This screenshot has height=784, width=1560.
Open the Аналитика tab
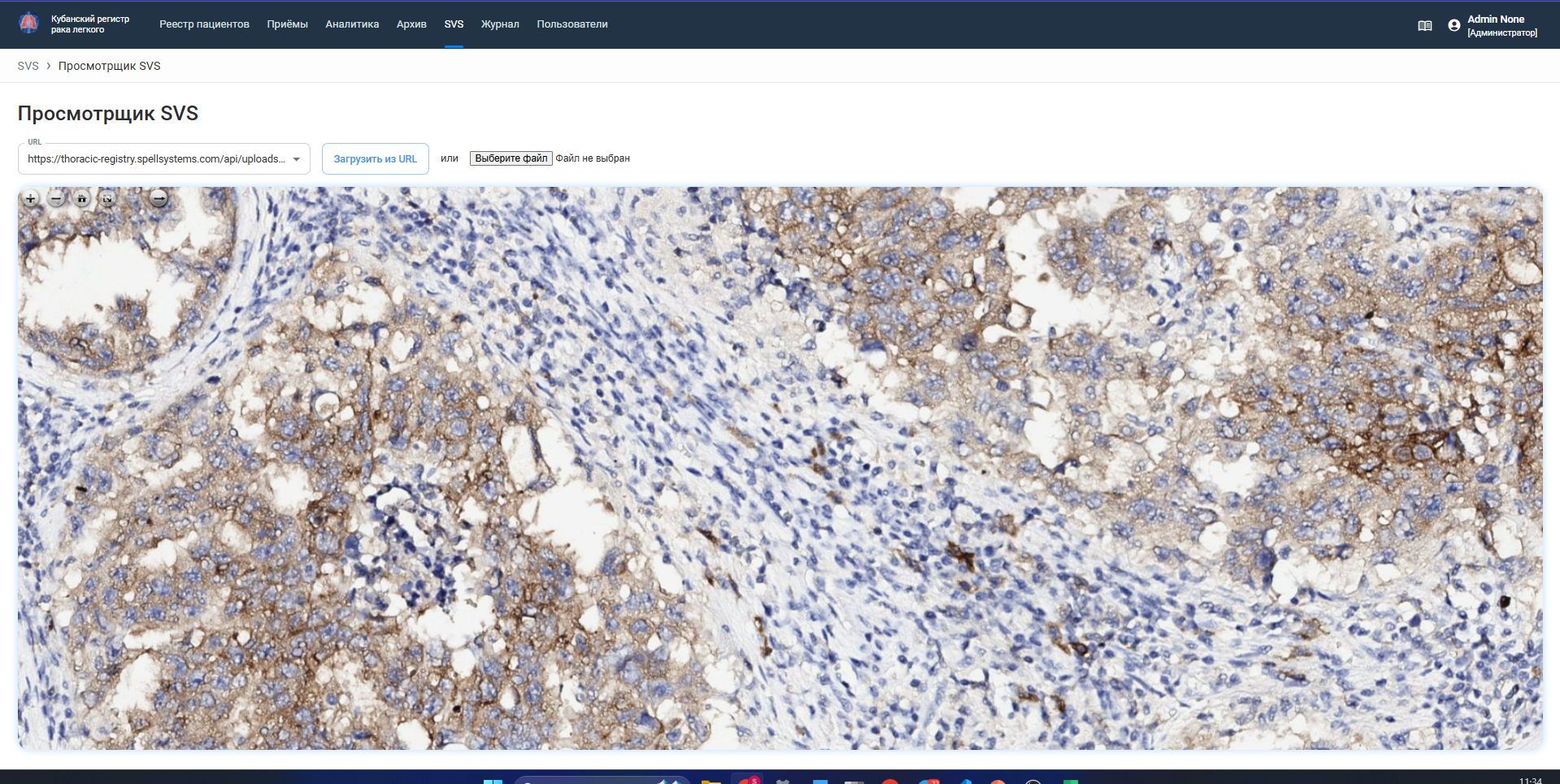(x=352, y=24)
